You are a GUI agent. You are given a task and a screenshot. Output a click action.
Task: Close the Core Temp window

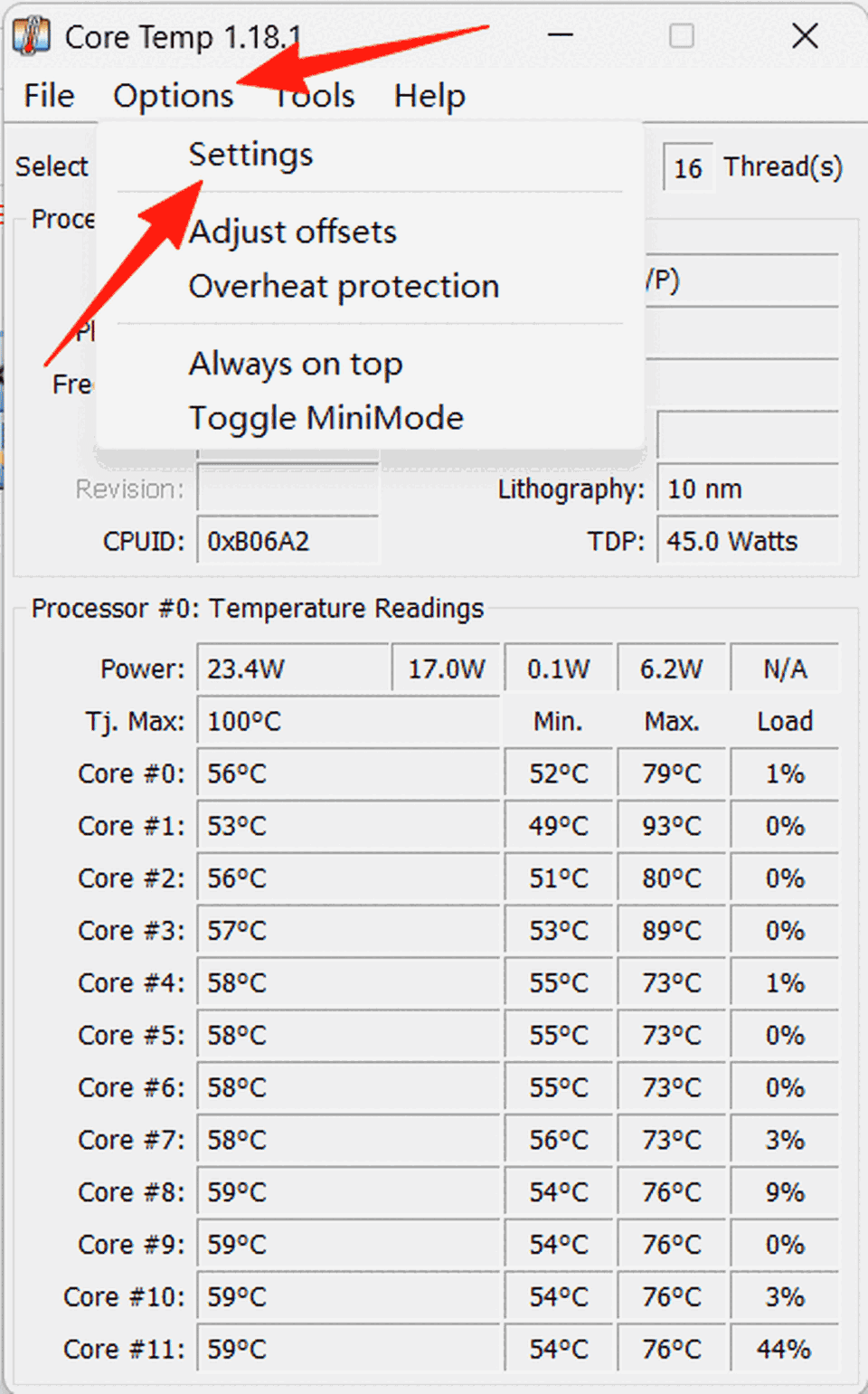pyautogui.click(x=804, y=36)
